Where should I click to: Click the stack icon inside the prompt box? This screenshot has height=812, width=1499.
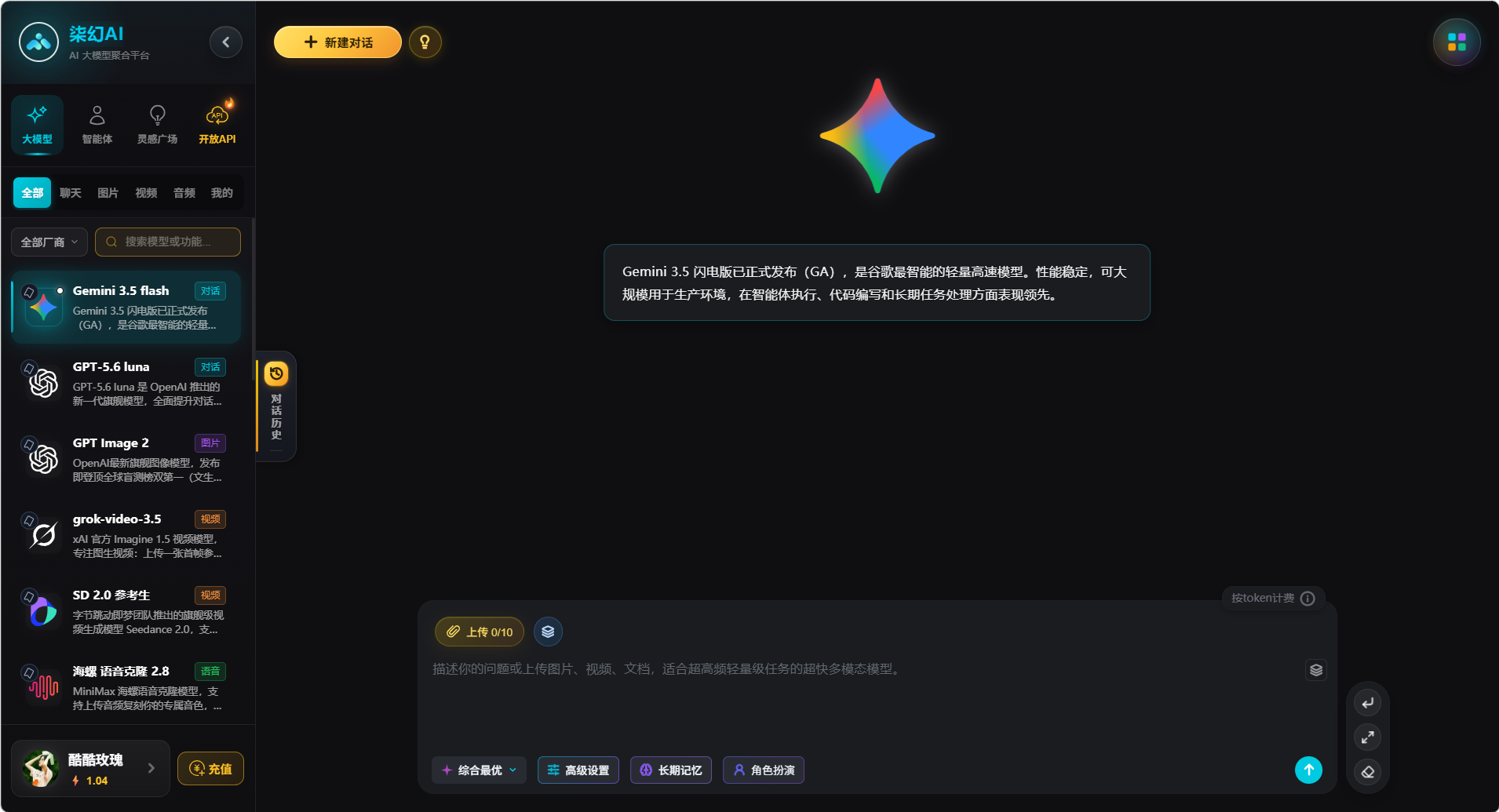tap(1316, 670)
